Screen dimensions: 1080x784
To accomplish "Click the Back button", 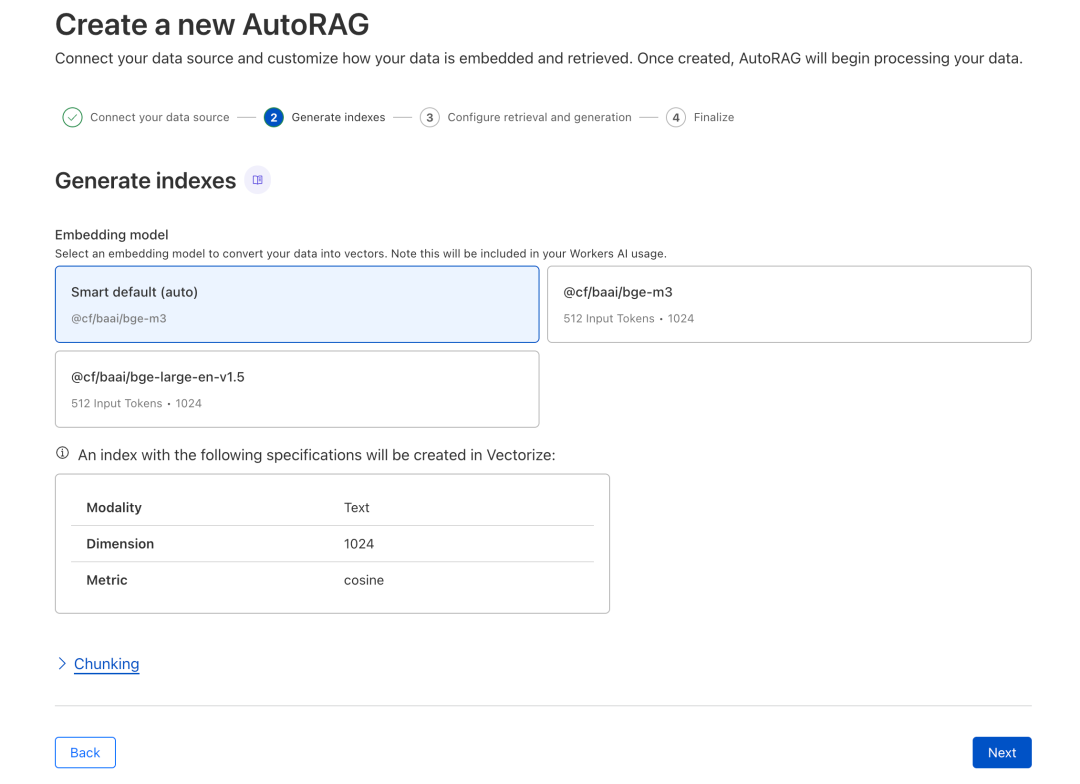I will click(85, 752).
